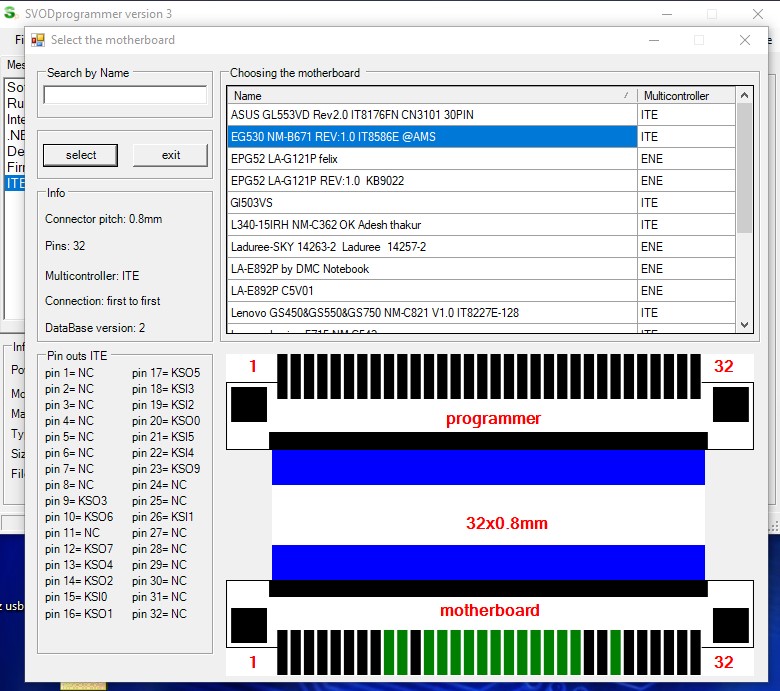Screen dimensions: 780x691
Task: Click the pin 18= KSI3 entry
Action: [163, 389]
